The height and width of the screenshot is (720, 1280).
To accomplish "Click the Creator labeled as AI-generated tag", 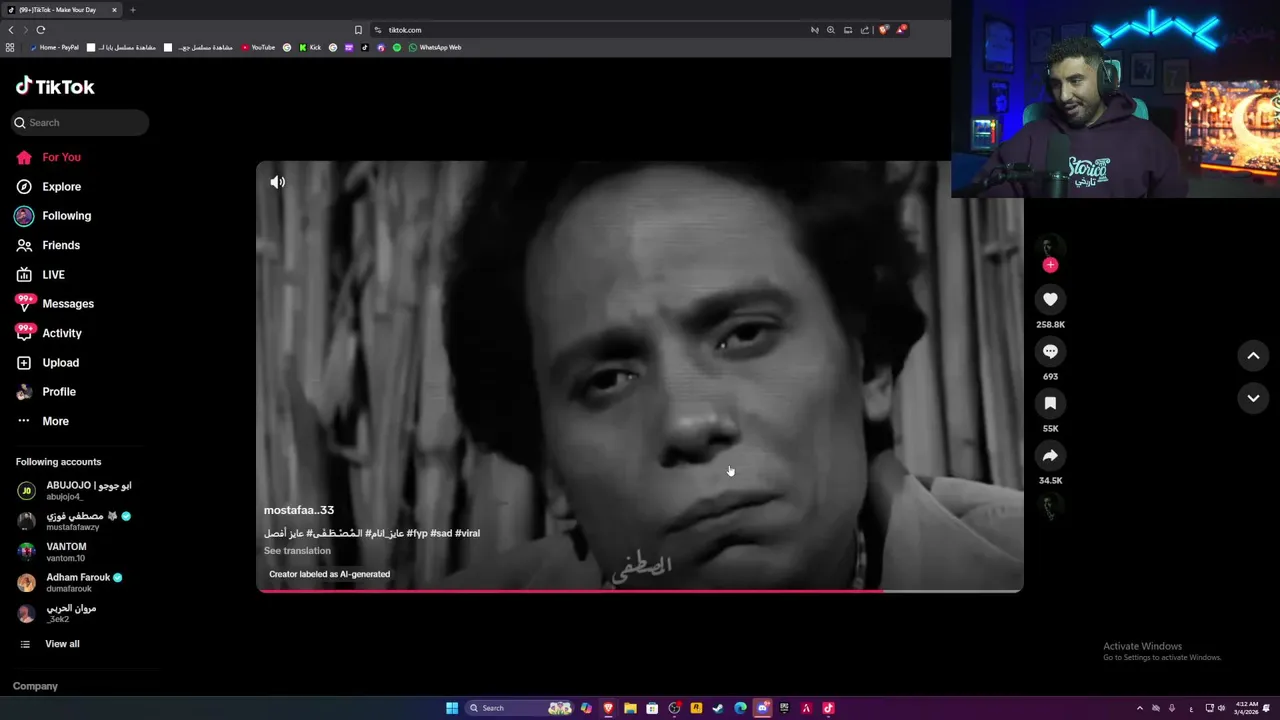I will 329,574.
